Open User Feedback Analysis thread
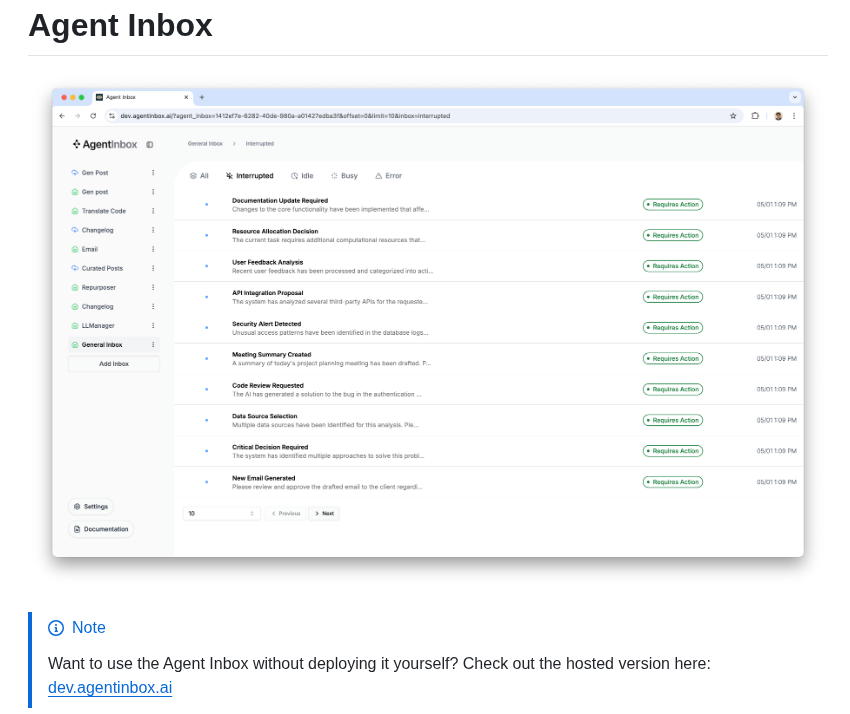850x714 pixels. coord(489,266)
